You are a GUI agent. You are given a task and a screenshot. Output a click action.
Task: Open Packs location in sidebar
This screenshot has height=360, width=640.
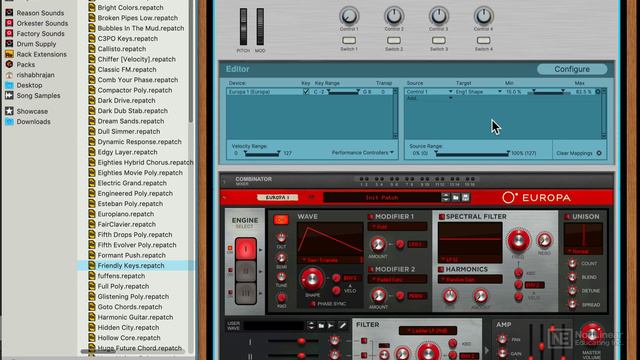click(25, 64)
